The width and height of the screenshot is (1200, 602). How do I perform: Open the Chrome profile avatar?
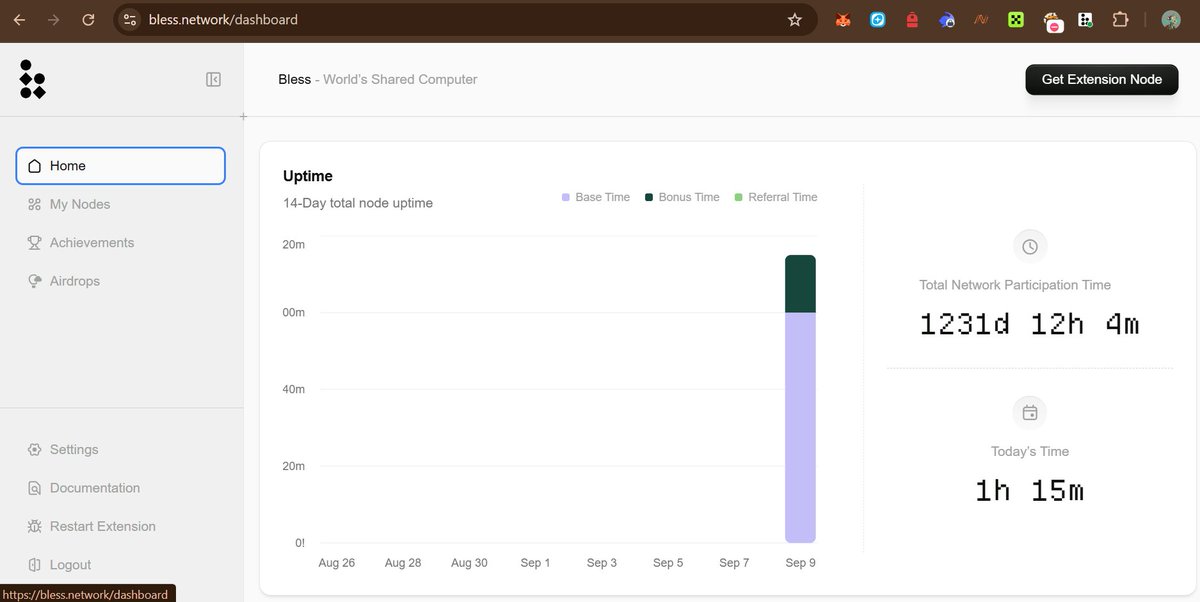tap(1171, 19)
